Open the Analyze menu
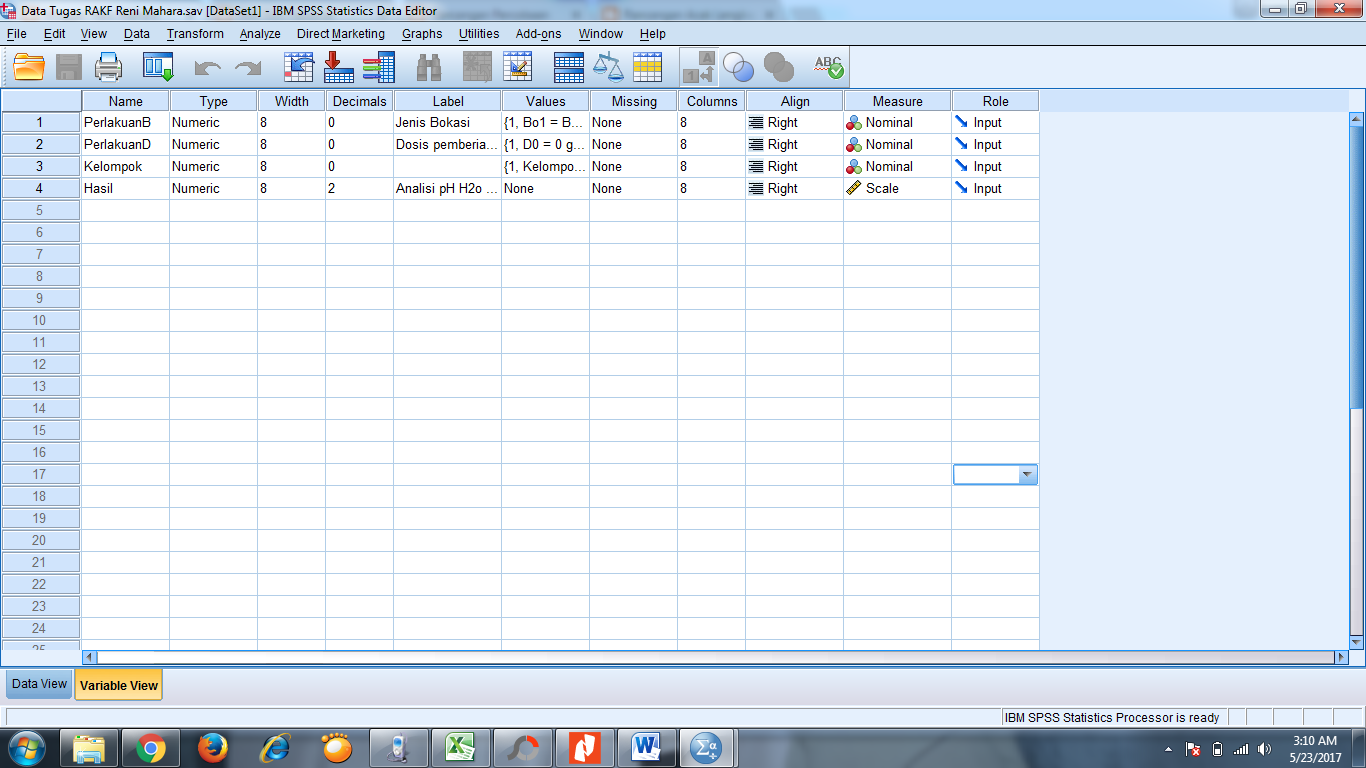Image resolution: width=1366 pixels, height=768 pixels. (x=259, y=33)
